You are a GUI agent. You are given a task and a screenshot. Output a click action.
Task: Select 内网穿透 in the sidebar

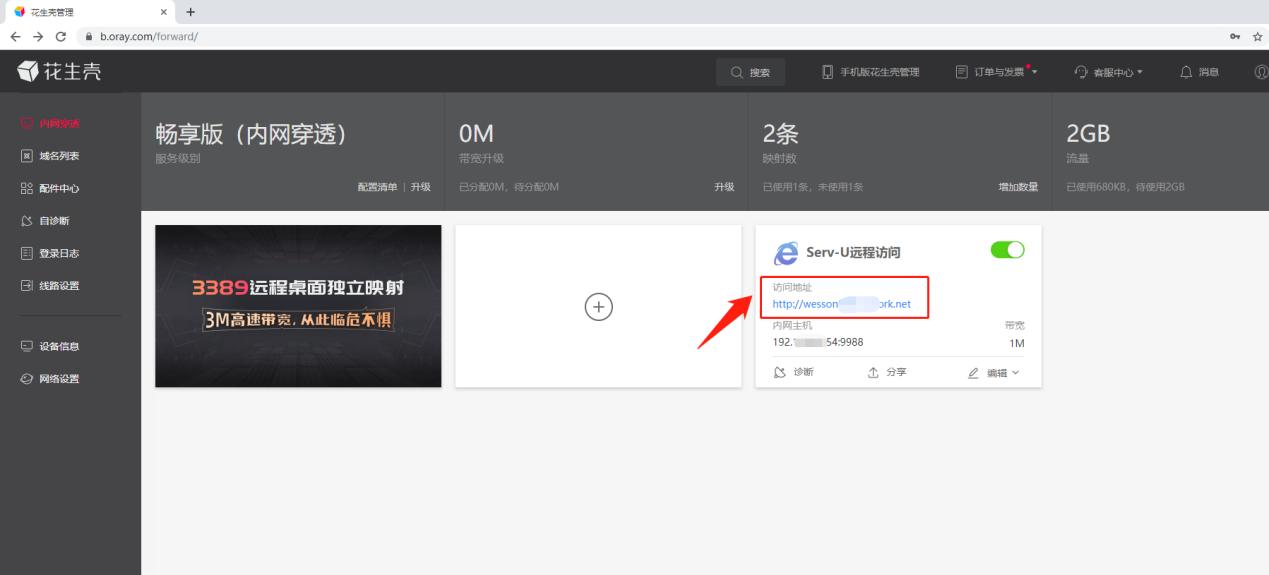50,124
